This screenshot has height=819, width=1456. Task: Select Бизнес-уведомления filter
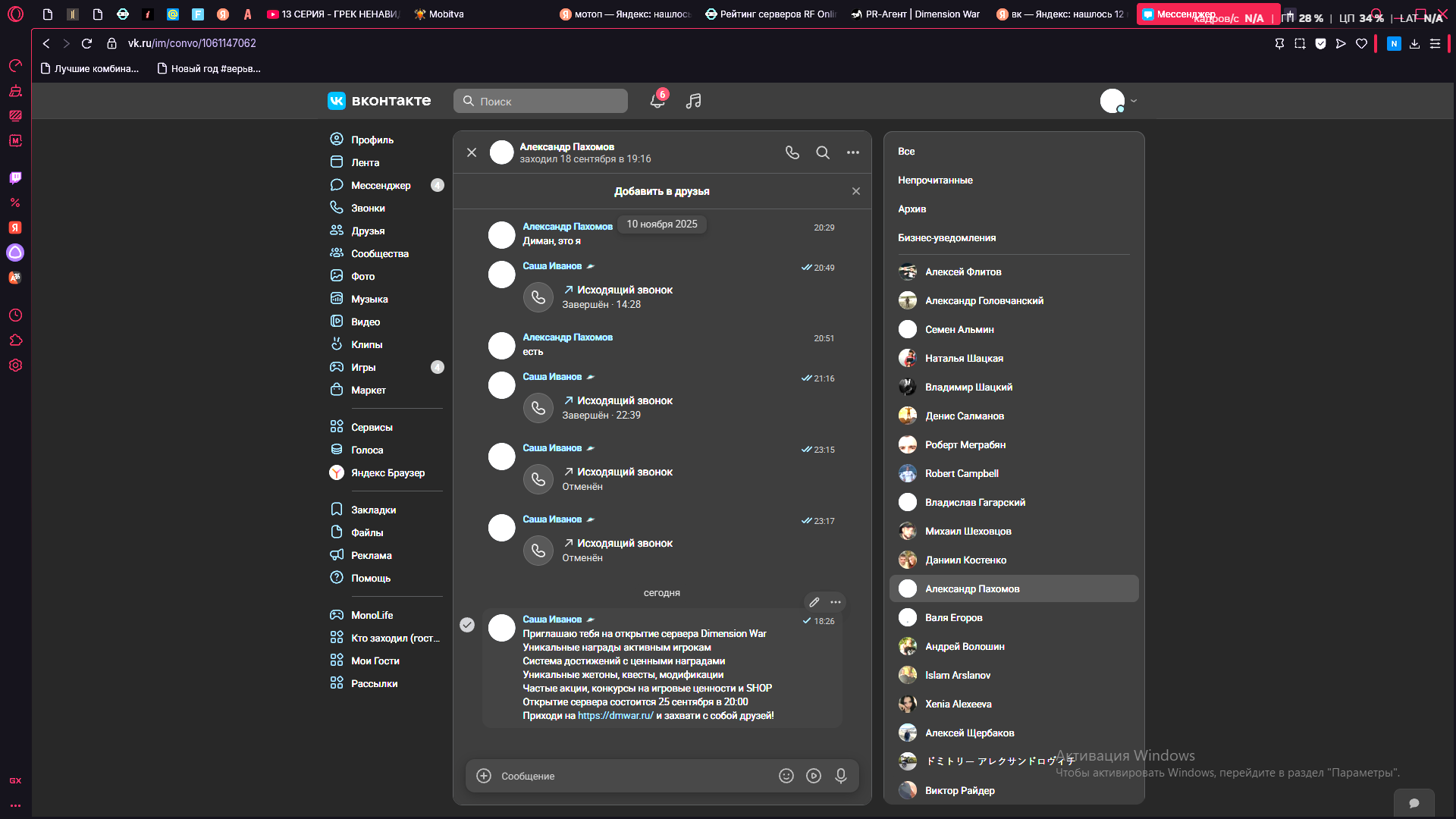(x=947, y=237)
